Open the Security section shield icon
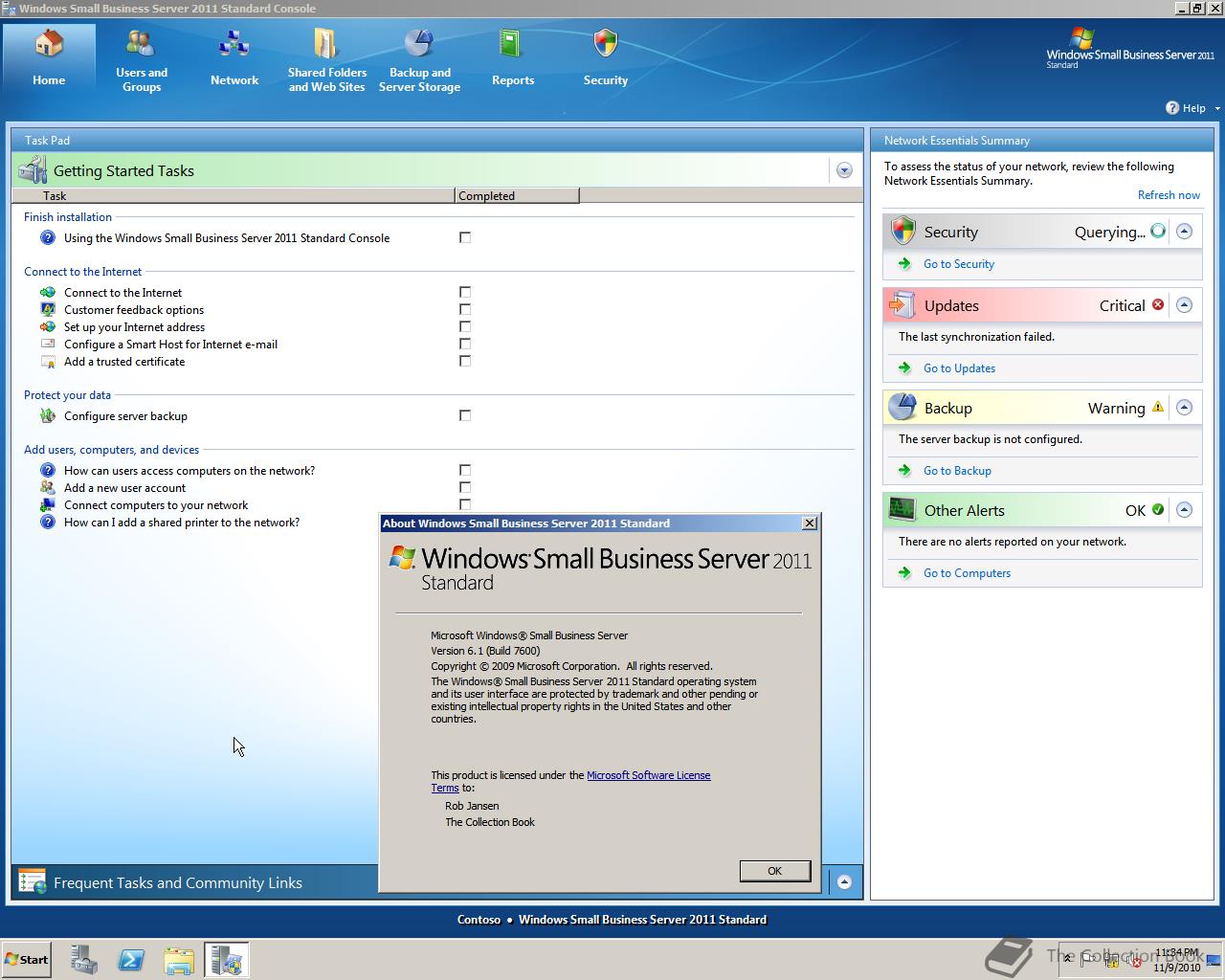Screen dimensions: 1225x980 point(606,44)
